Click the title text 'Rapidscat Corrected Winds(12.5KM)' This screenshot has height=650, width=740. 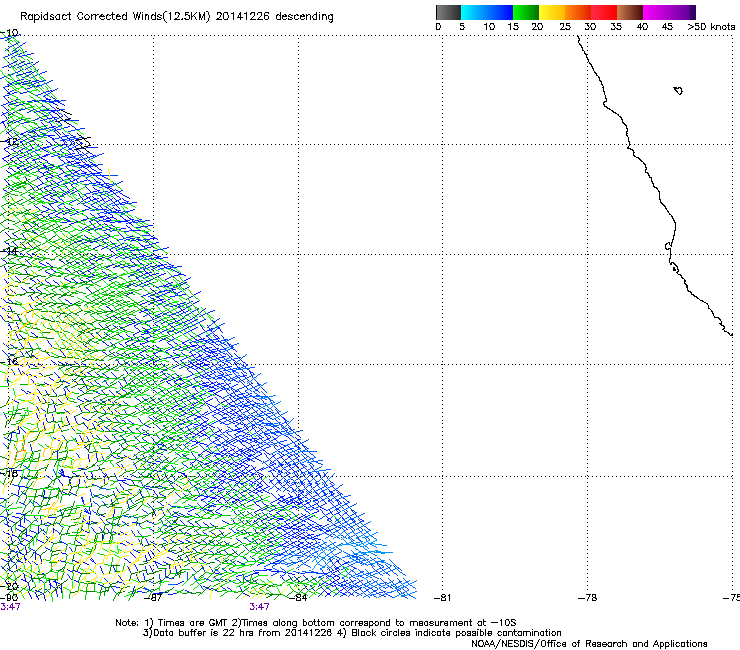[115, 17]
